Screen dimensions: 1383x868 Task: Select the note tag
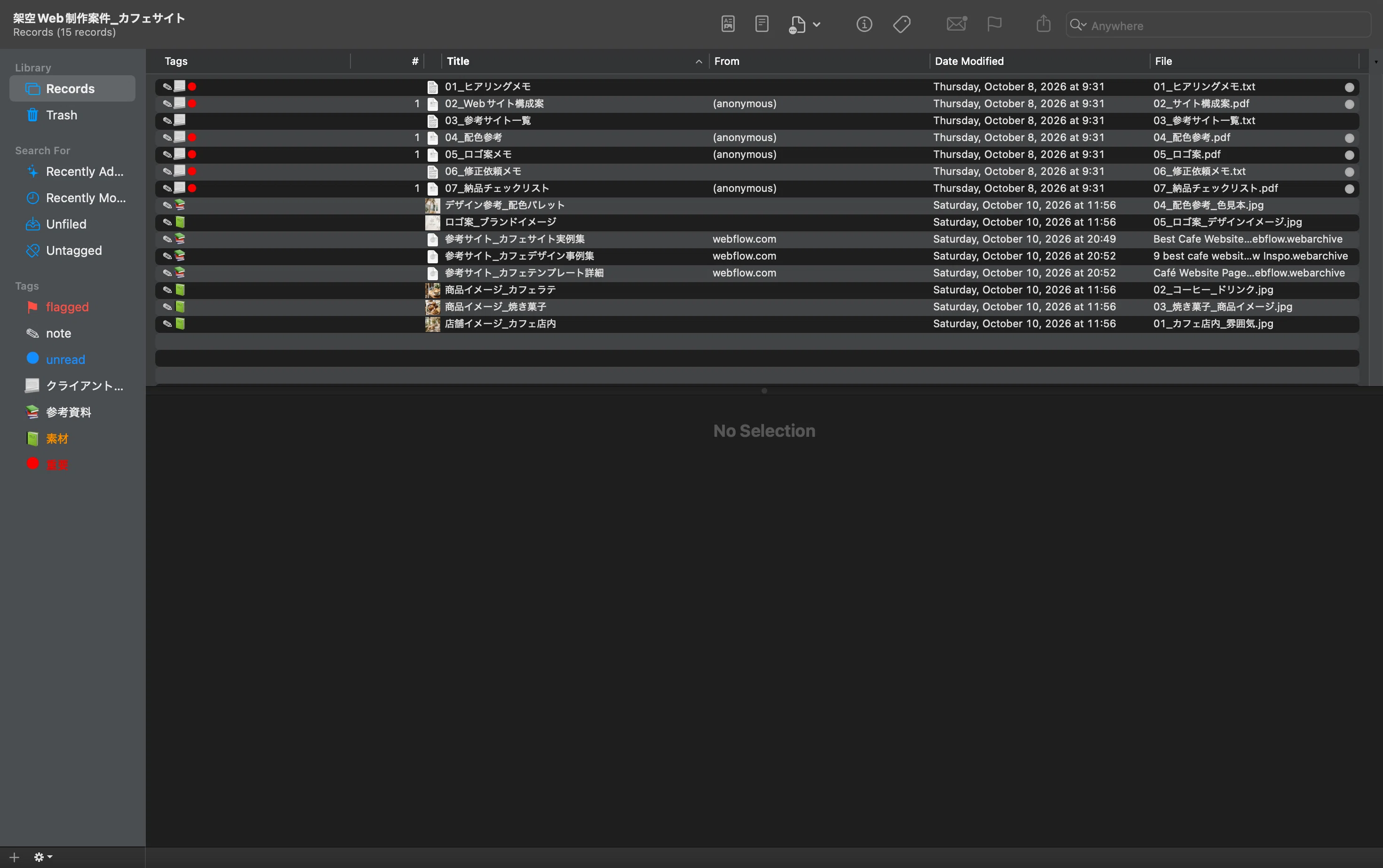[72, 333]
